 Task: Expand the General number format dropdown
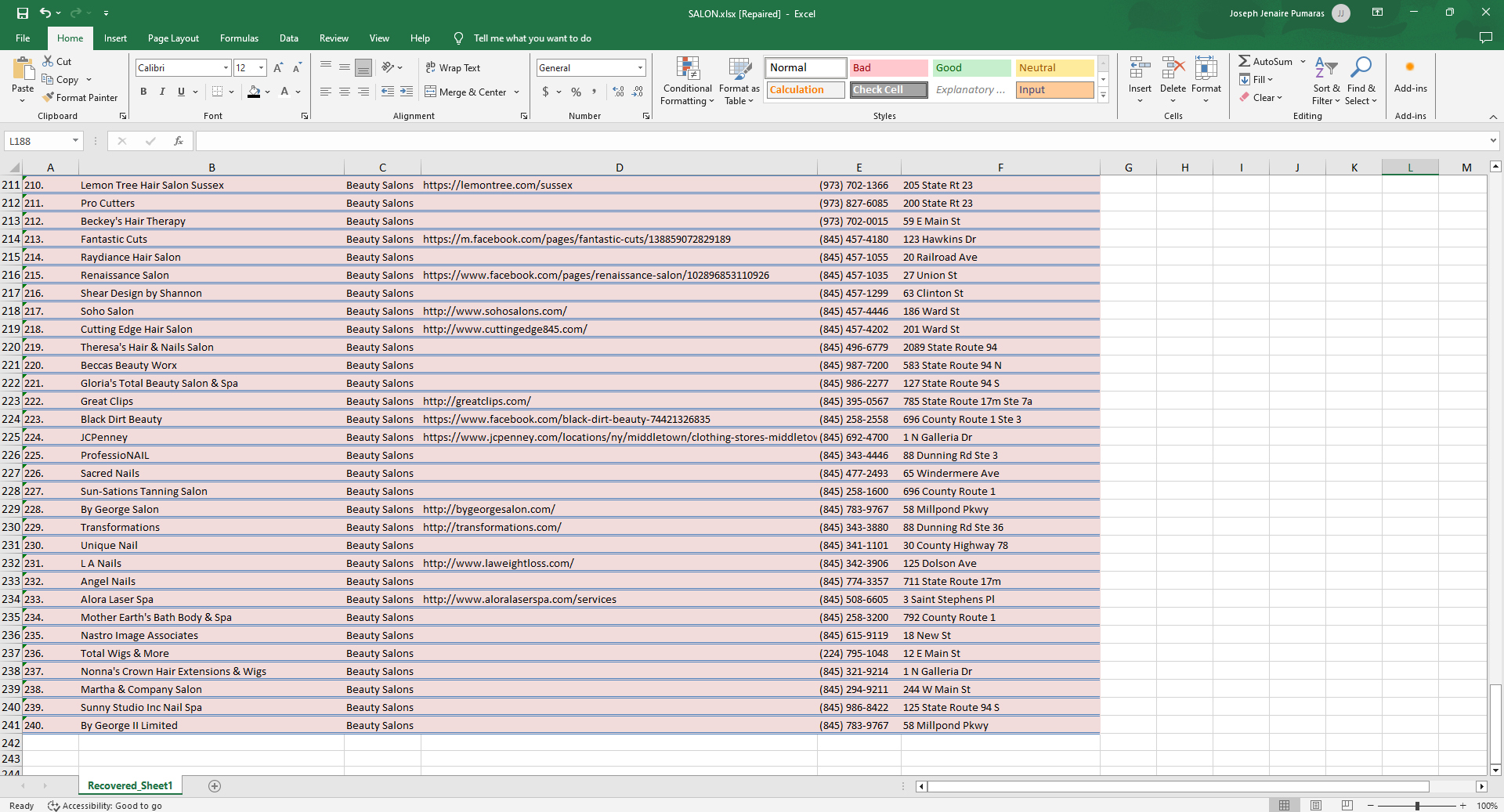pyautogui.click(x=640, y=68)
